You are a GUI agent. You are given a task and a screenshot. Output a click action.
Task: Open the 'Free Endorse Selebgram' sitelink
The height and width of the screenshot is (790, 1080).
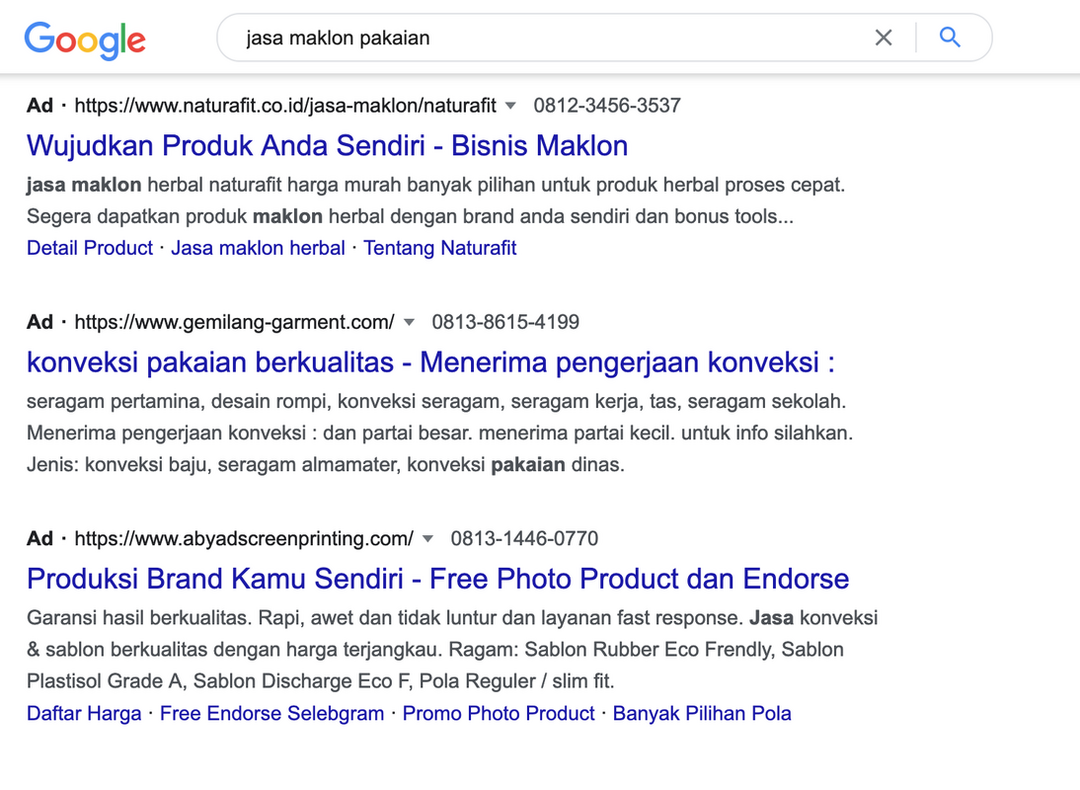click(x=272, y=713)
